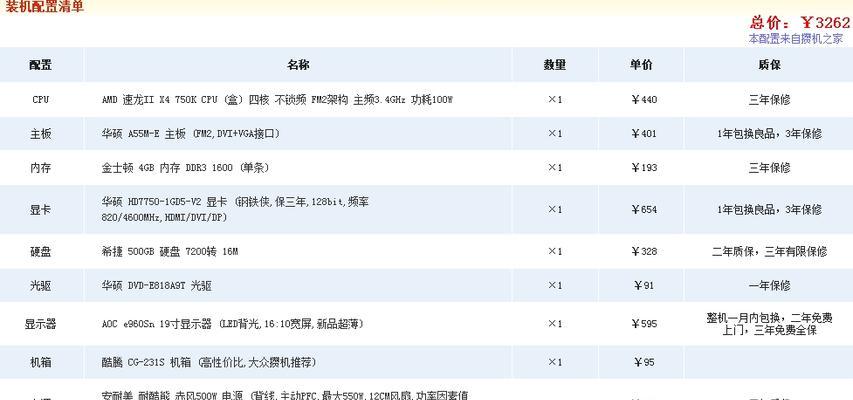Click the ×1 quantity in the 主板 row

555,133
